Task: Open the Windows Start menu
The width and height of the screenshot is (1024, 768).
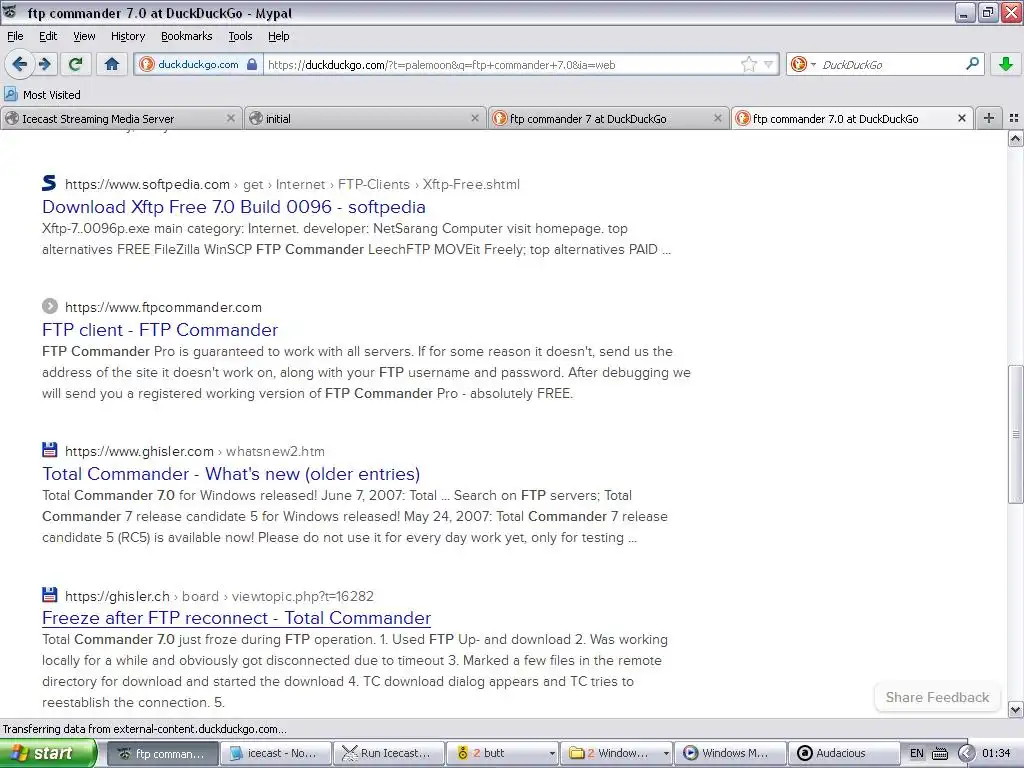Action: (x=48, y=753)
